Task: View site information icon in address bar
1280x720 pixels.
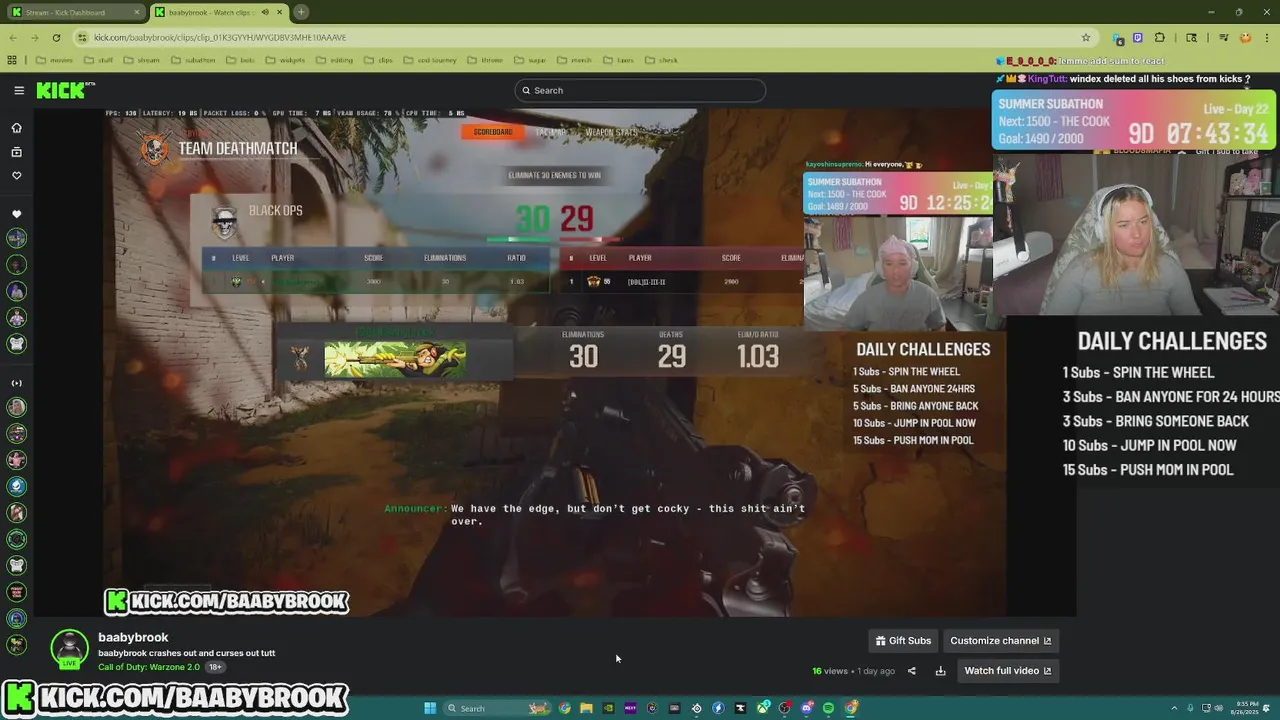Action: point(82,37)
